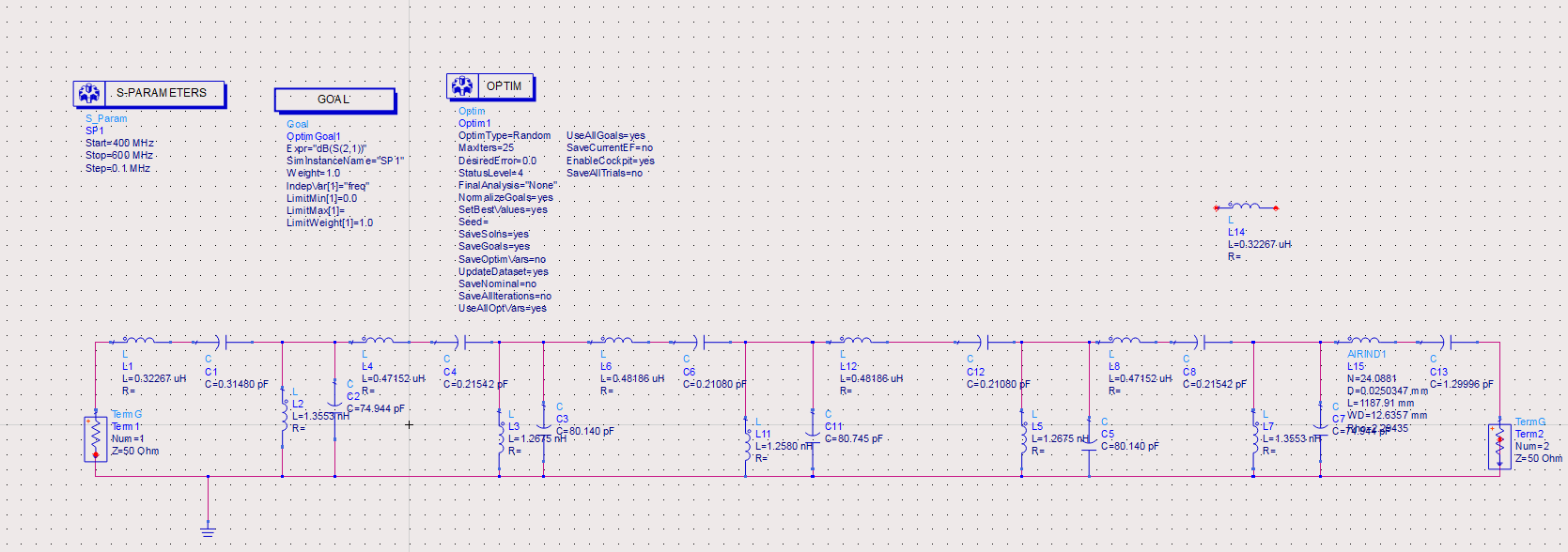Select series inductor L1 coil symbol

(140, 340)
